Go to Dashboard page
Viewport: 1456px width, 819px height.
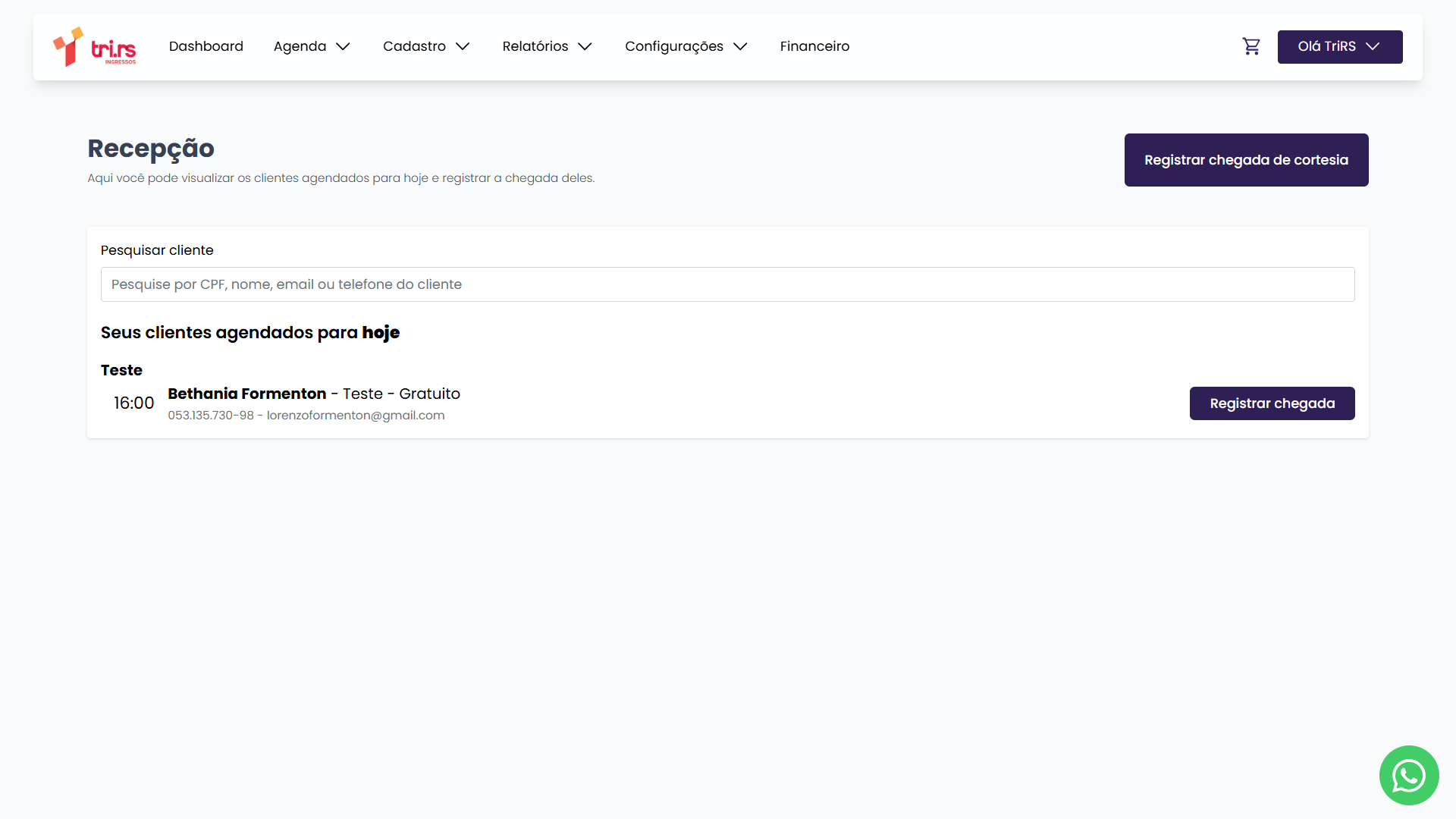pos(206,47)
